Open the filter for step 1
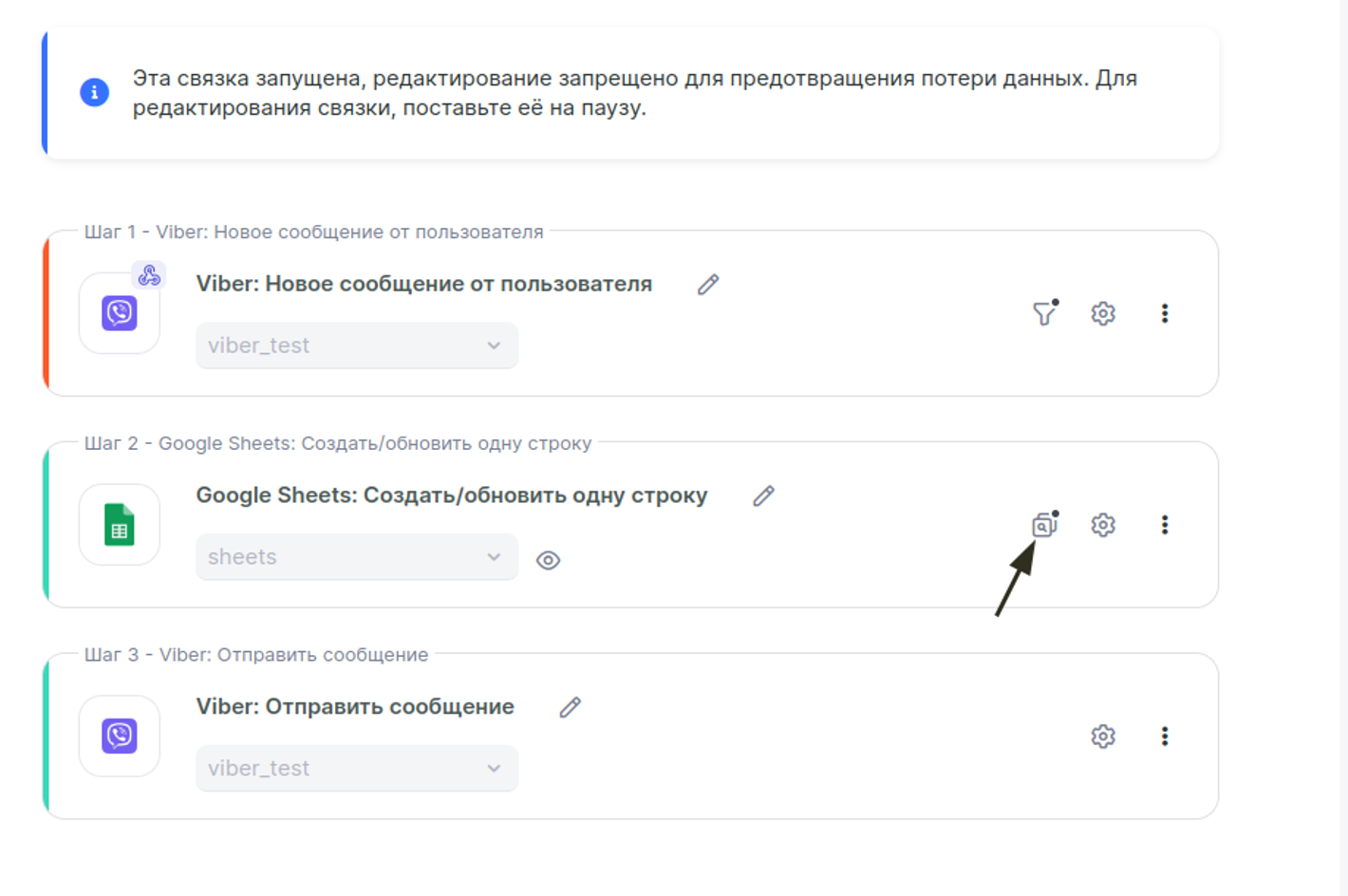 [x=1044, y=313]
